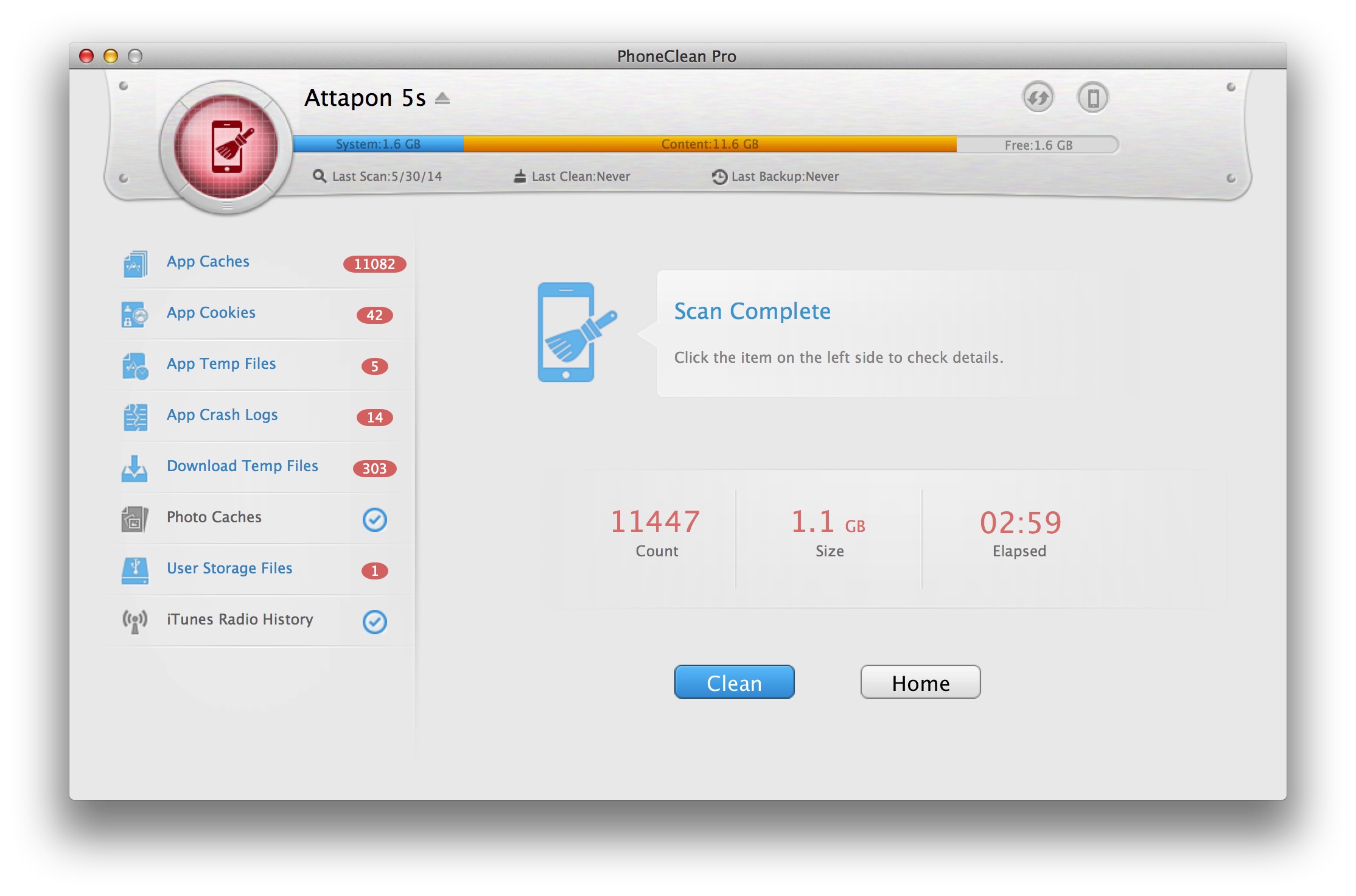Expand the grip handle below the broom logo
The image size is (1356, 896).
[227, 206]
